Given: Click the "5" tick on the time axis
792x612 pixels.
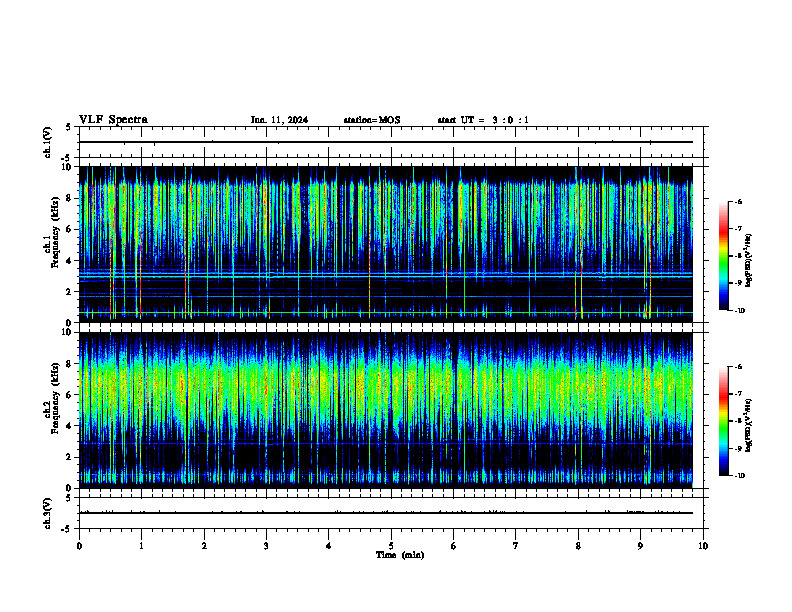Looking at the screenshot, I should click(x=391, y=546).
